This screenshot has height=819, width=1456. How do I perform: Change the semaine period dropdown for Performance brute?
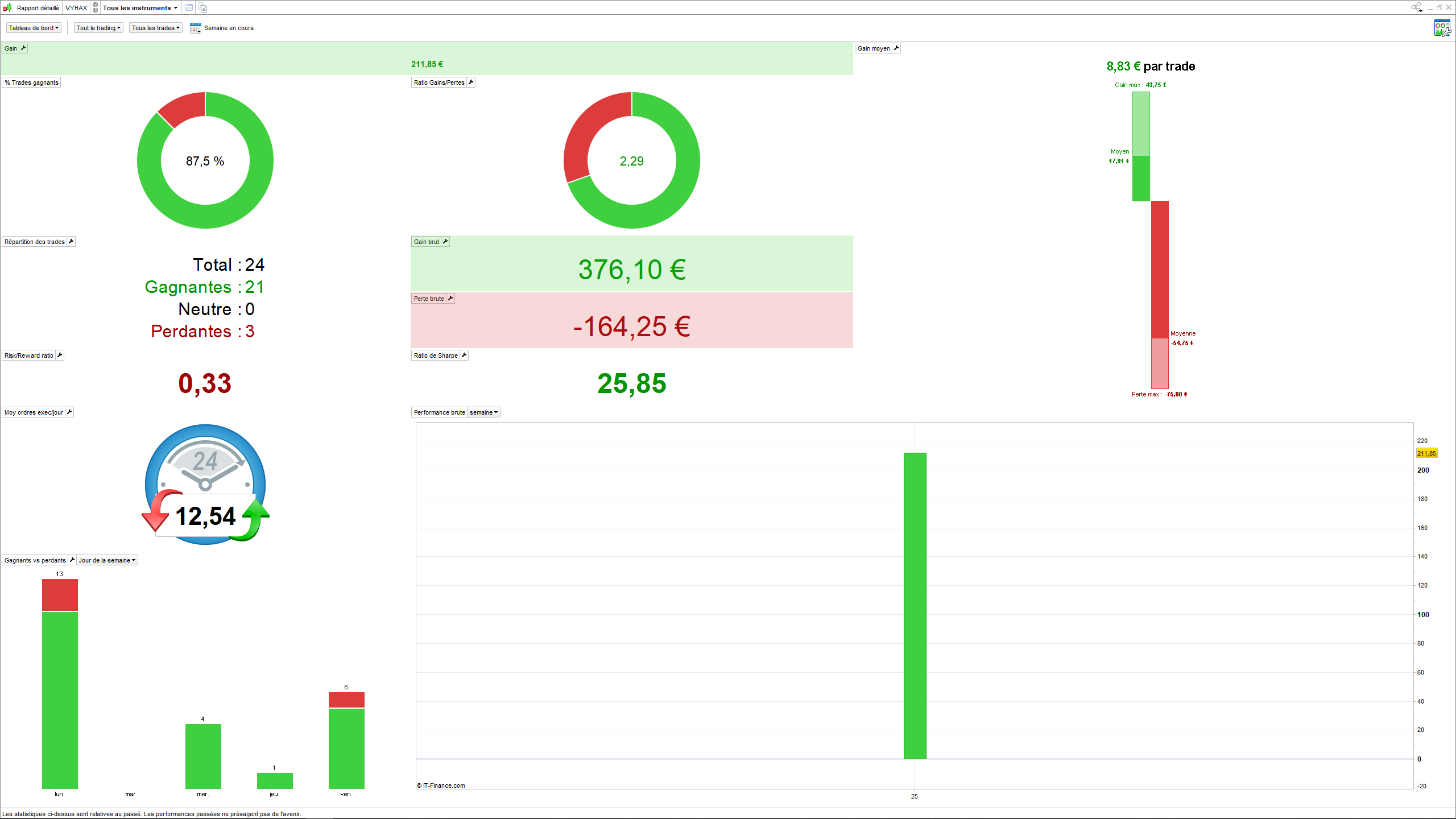(483, 412)
